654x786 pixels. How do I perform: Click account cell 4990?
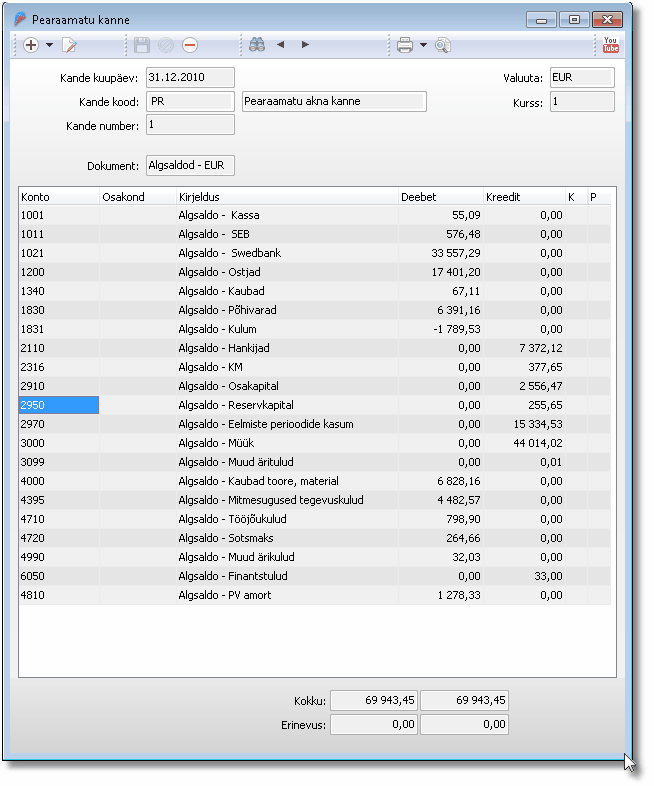59,557
